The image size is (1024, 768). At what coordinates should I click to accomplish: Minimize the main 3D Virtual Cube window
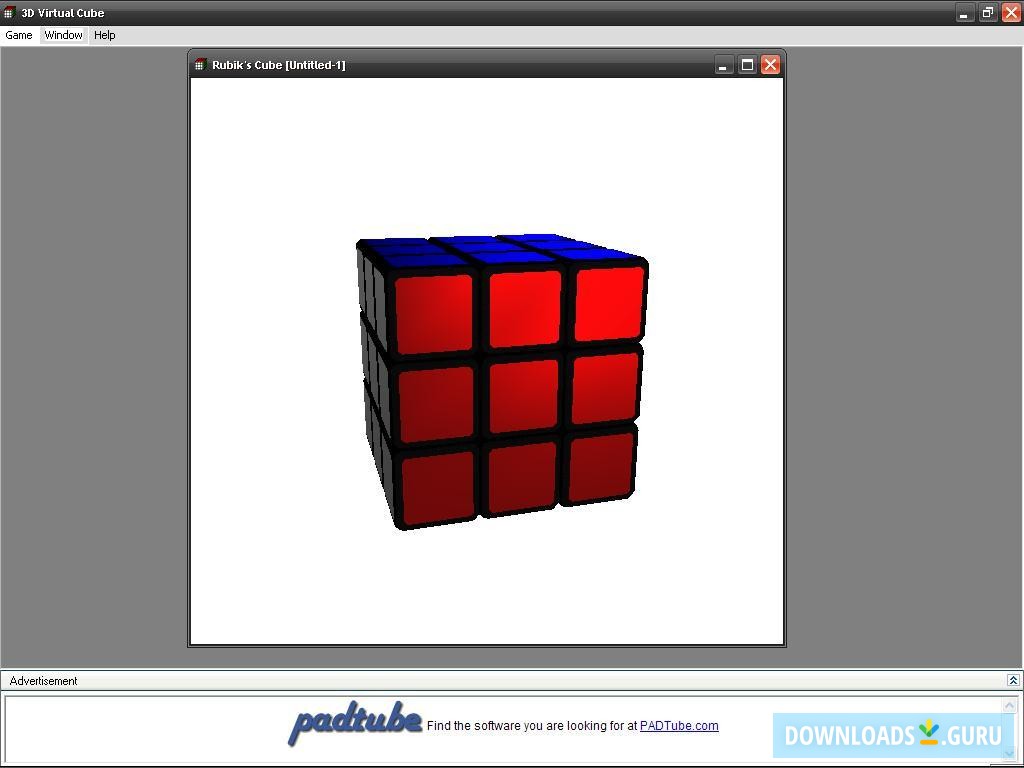(x=964, y=12)
